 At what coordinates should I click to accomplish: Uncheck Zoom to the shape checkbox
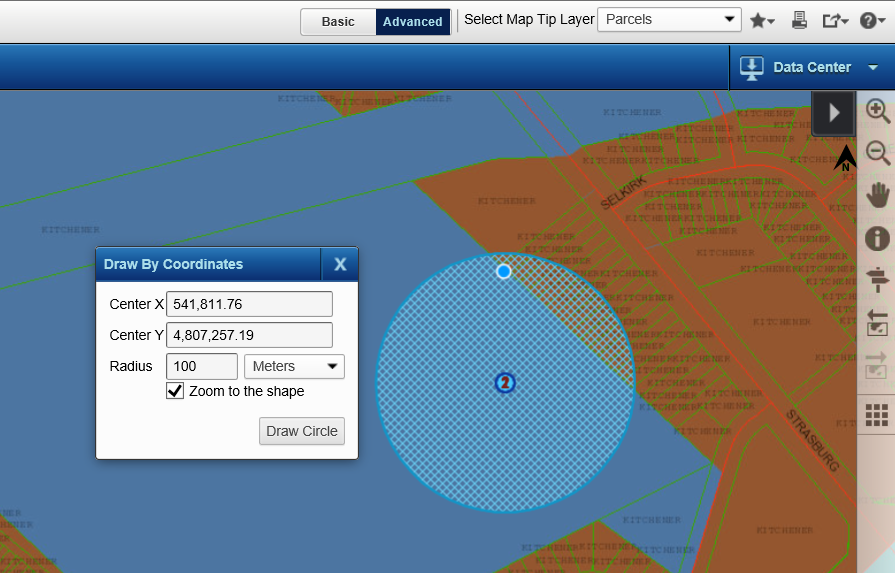click(x=176, y=391)
